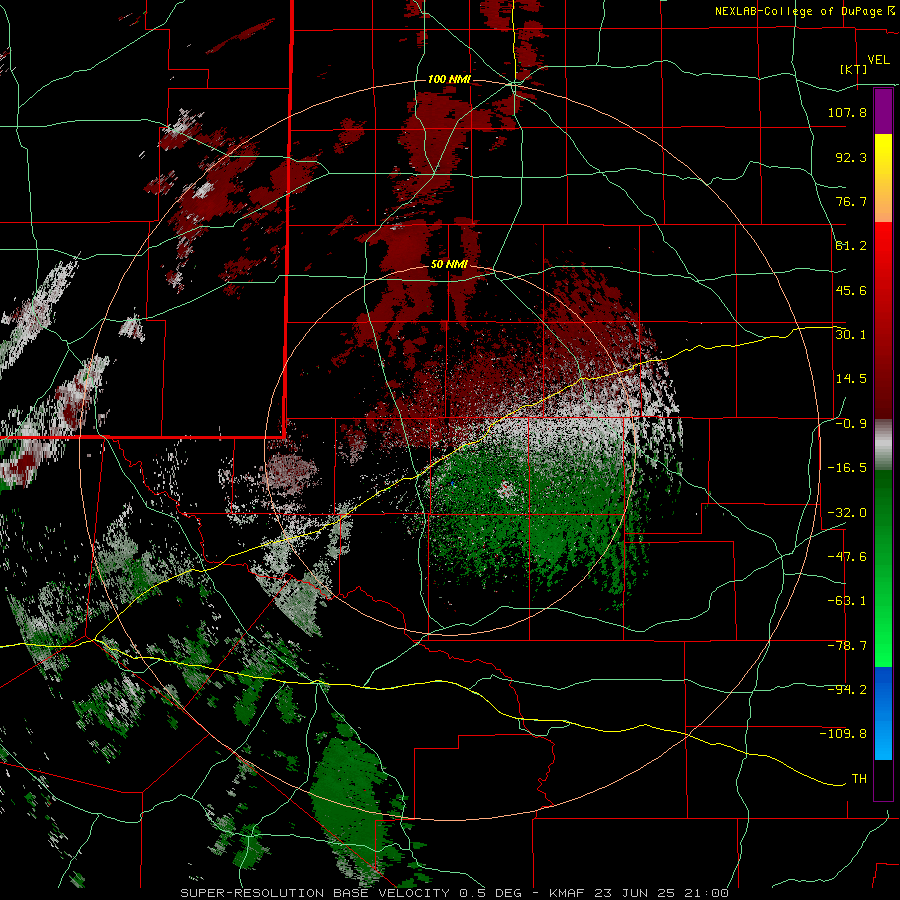Image resolution: width=900 pixels, height=900 pixels.
Task: Pick the red segment of the velocity scale
Action: 883,320
